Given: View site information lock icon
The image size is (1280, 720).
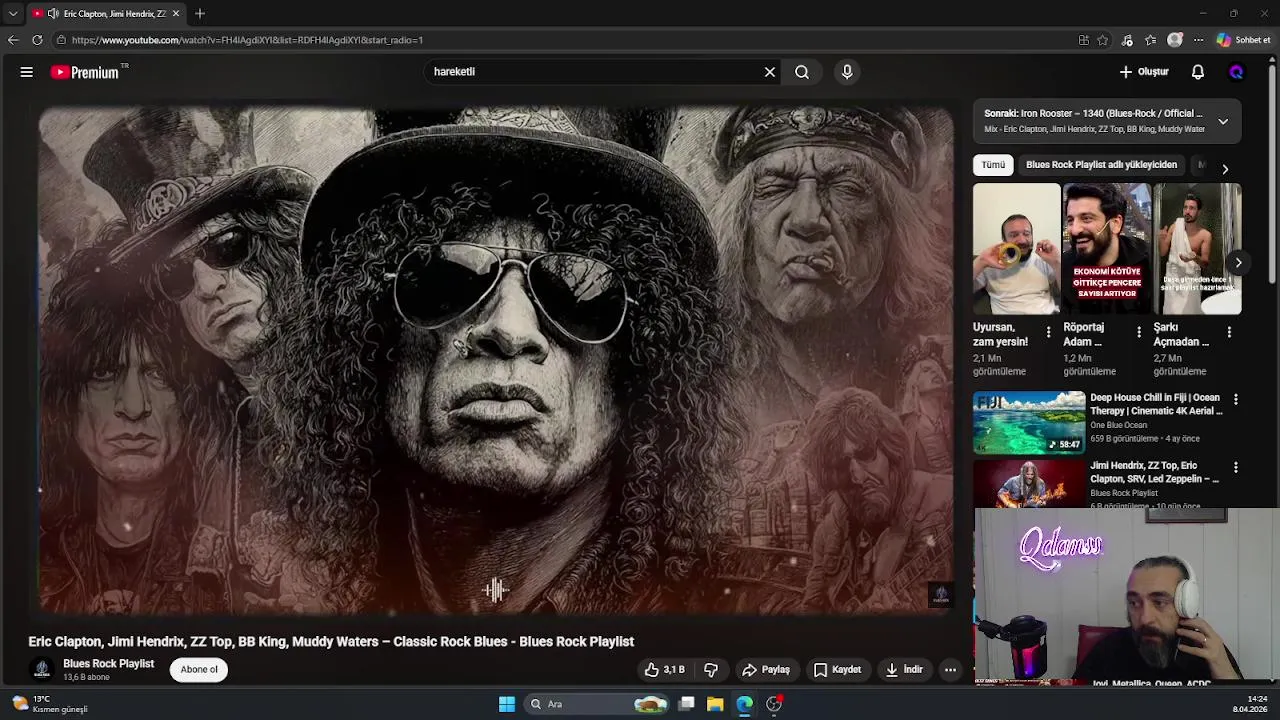Looking at the screenshot, I should [61, 40].
